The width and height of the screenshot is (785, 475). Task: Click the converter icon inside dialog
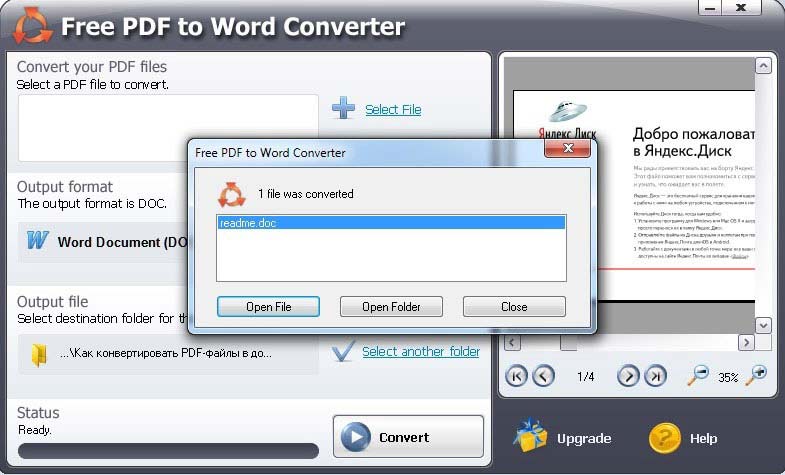(x=232, y=195)
